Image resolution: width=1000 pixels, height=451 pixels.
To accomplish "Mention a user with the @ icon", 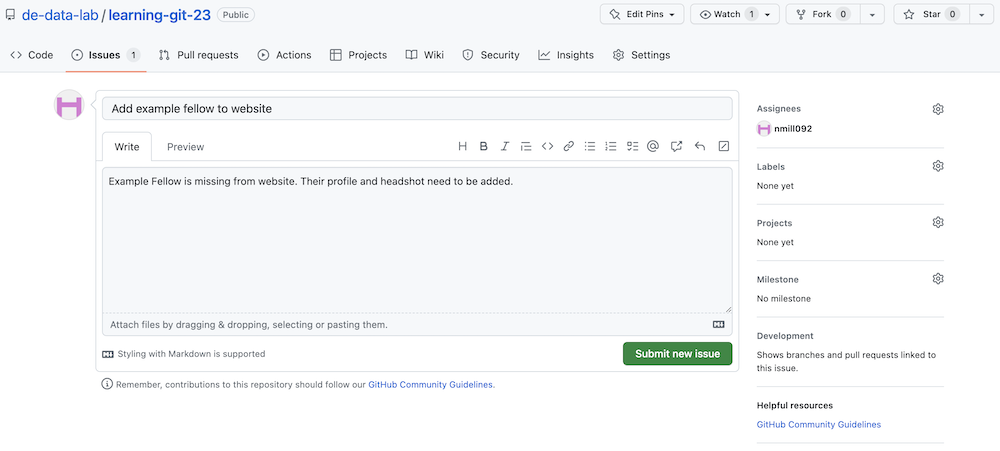I will [x=653, y=146].
